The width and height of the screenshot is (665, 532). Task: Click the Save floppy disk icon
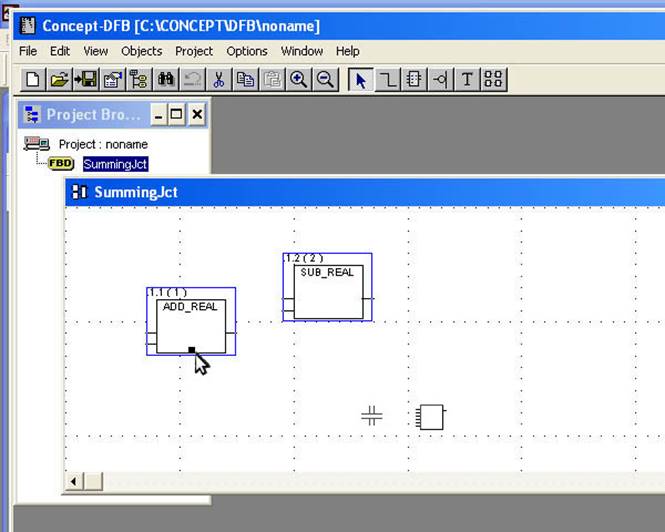(86, 79)
